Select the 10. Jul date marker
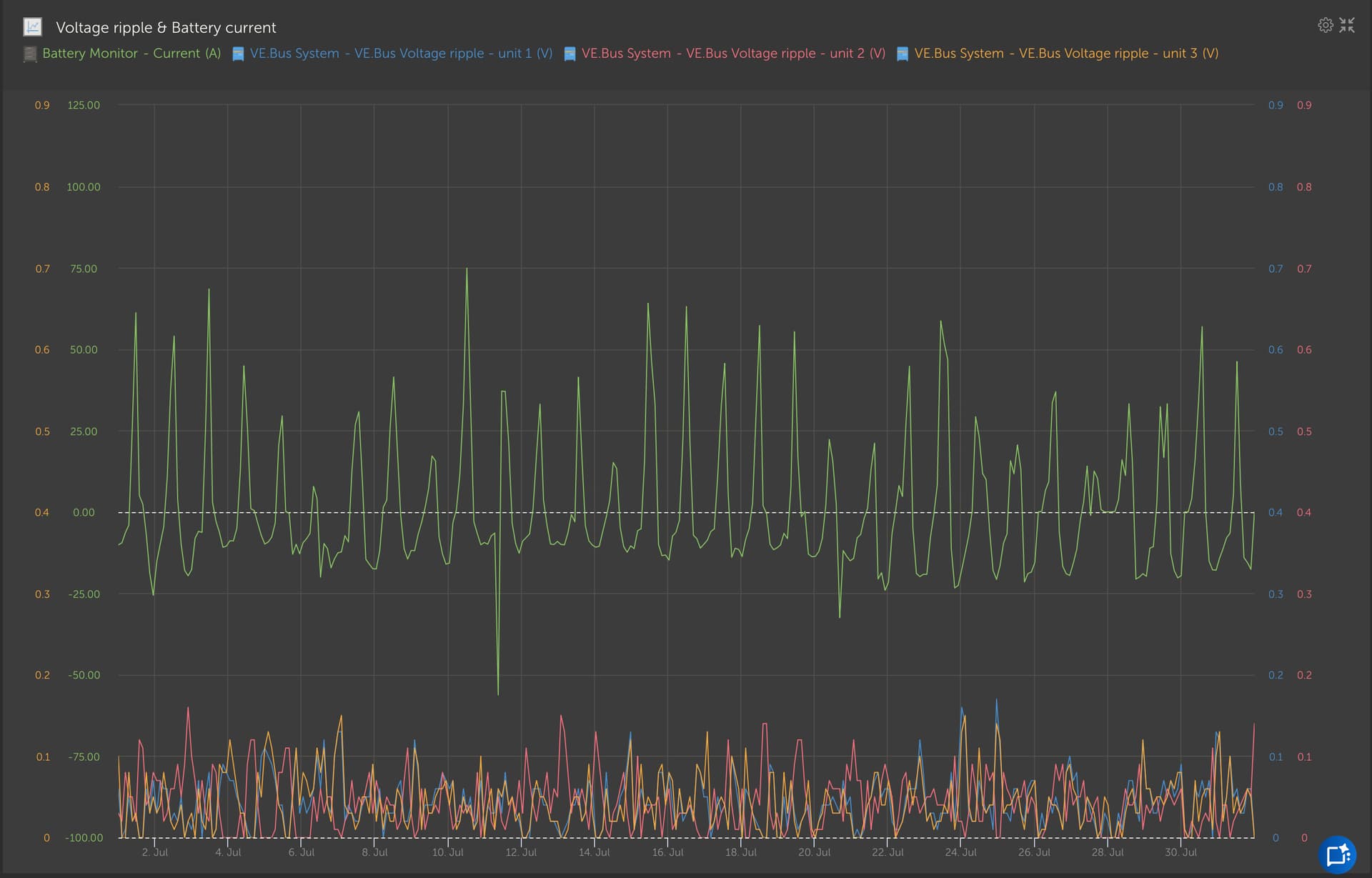1372x878 pixels. tap(447, 852)
